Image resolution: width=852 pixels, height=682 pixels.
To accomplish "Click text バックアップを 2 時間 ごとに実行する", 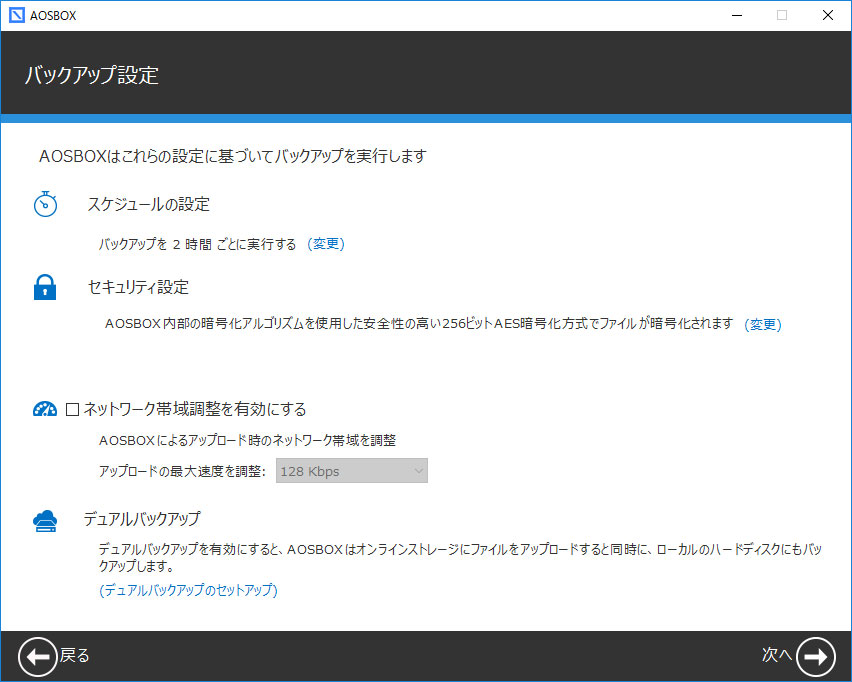I will (x=197, y=244).
